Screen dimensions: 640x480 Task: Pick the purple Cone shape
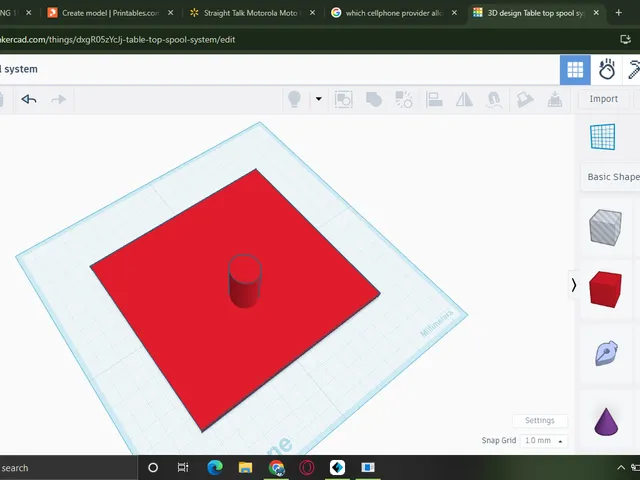(x=606, y=421)
